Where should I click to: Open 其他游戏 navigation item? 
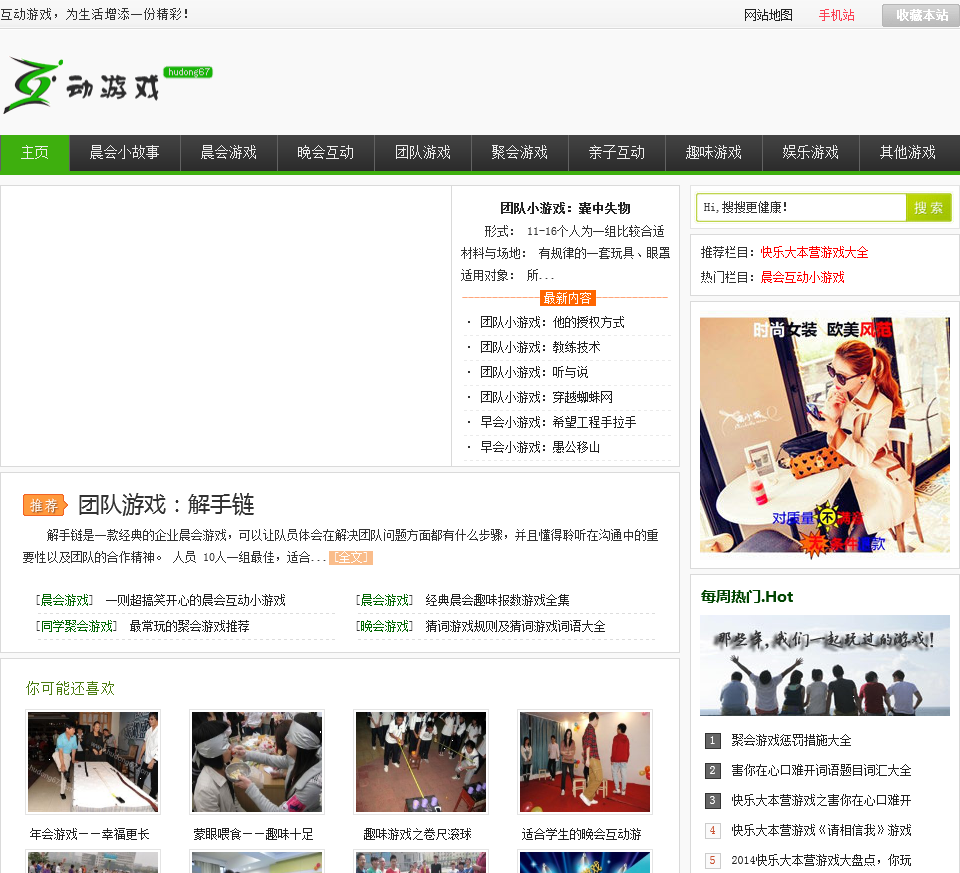pos(909,152)
